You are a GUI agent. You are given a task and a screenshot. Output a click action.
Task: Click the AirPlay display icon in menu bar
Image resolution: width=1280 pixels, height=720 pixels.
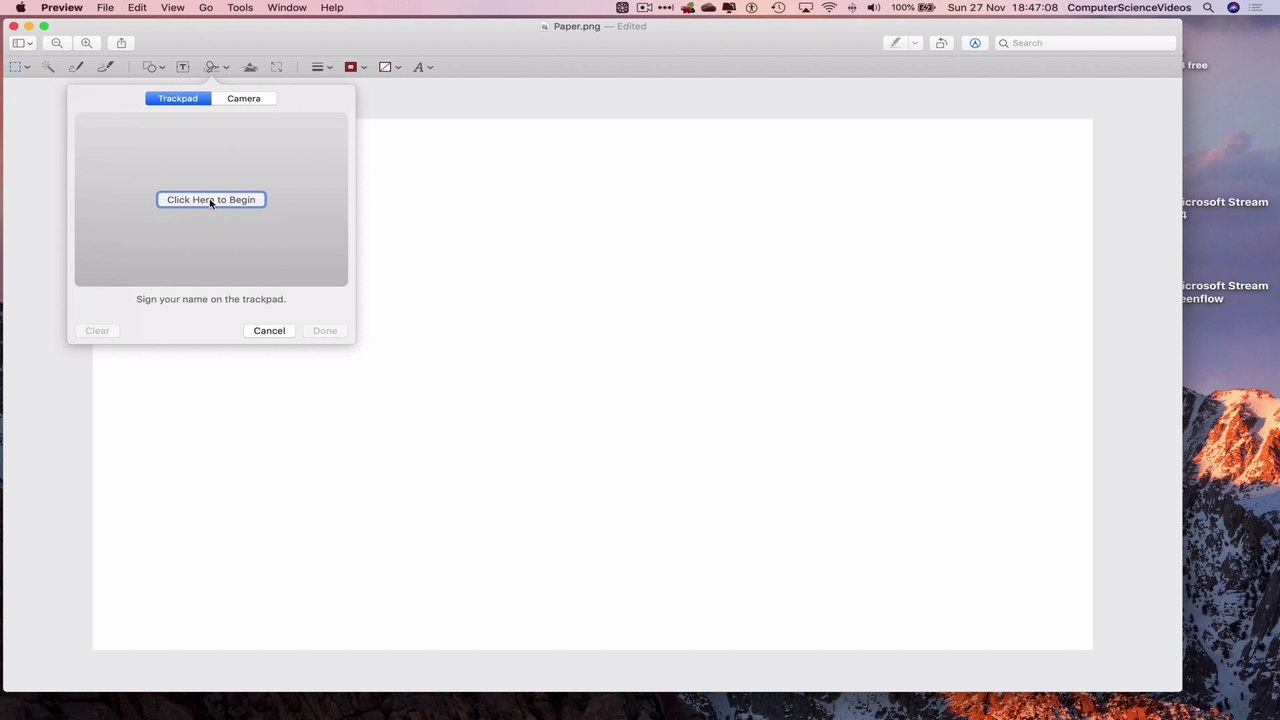pyautogui.click(x=805, y=8)
